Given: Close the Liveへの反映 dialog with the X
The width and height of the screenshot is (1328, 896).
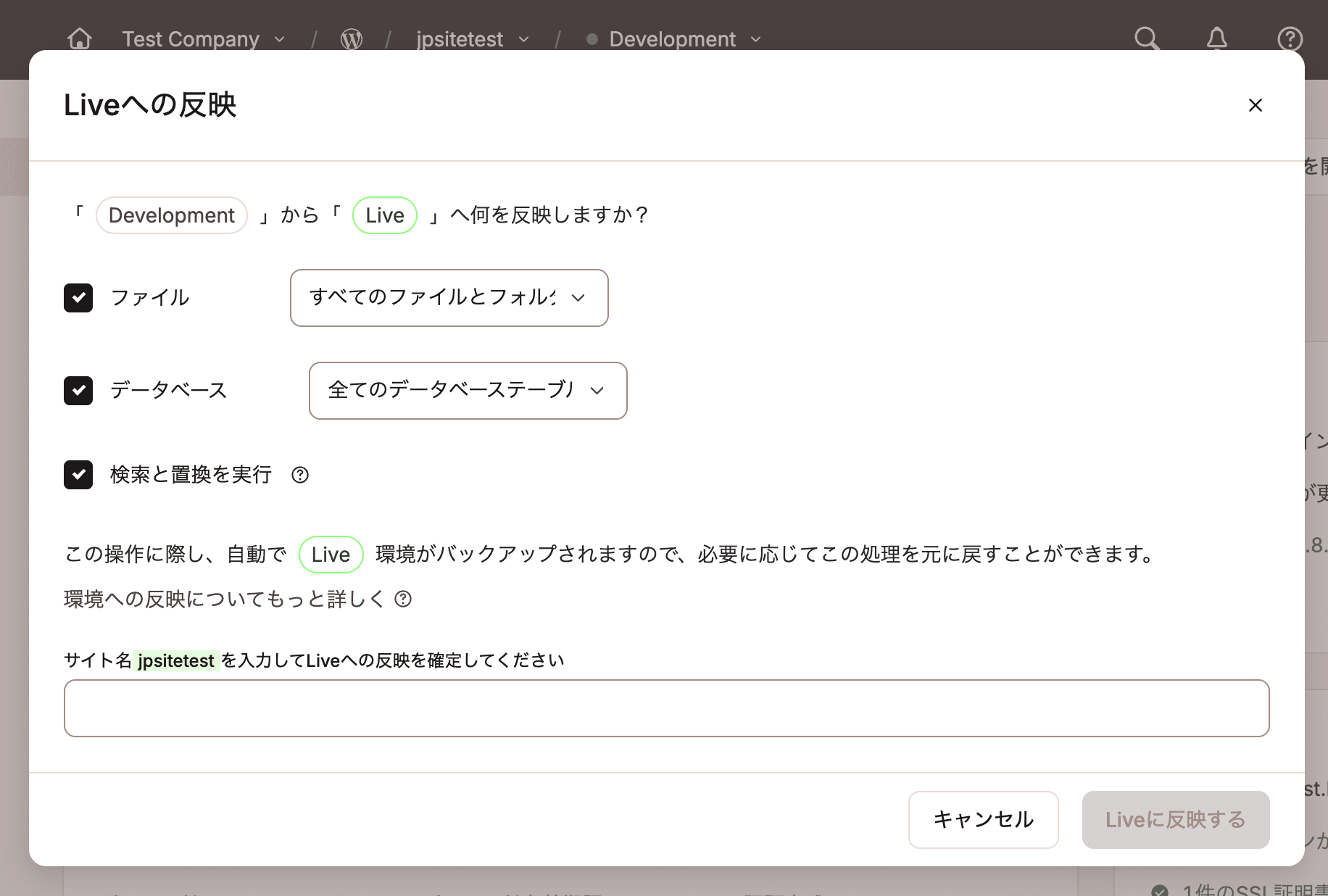Looking at the screenshot, I should pyautogui.click(x=1255, y=105).
